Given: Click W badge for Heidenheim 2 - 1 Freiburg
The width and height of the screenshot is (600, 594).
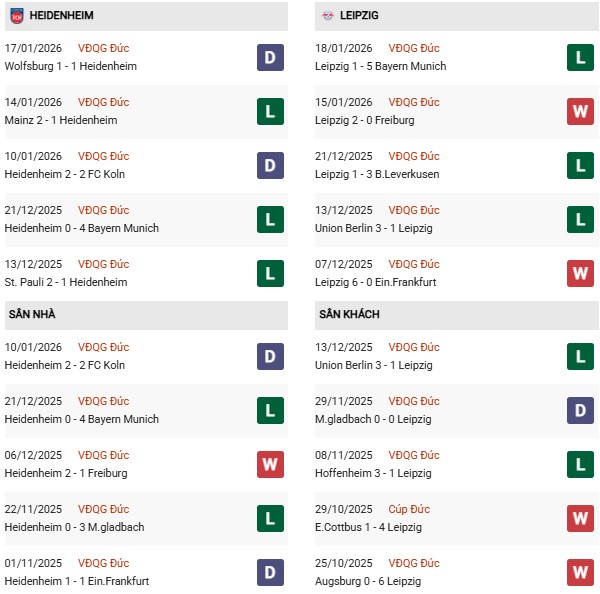Looking at the screenshot, I should 269,465.
